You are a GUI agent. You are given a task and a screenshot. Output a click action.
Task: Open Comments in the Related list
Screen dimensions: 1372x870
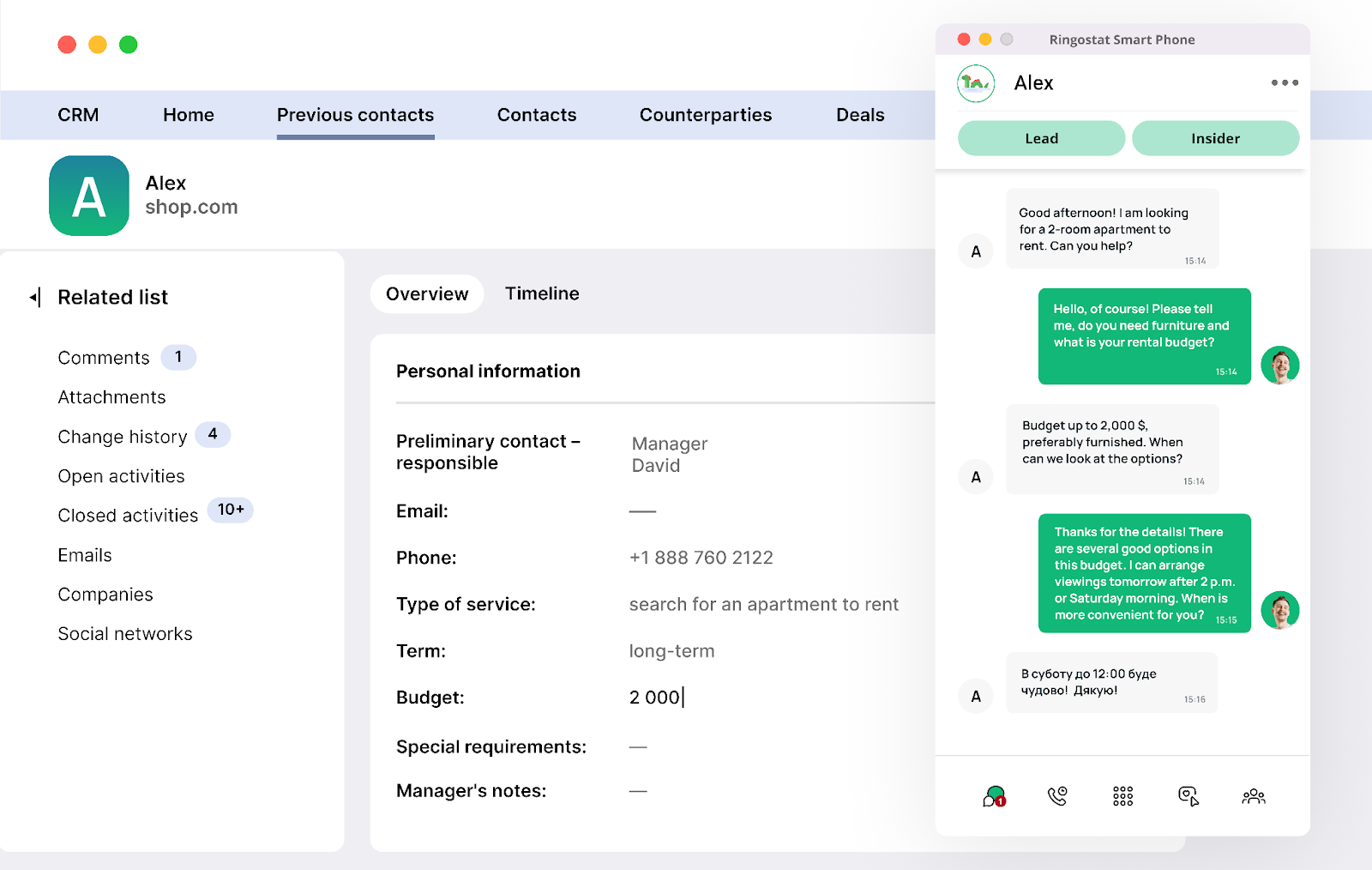pyautogui.click(x=104, y=358)
